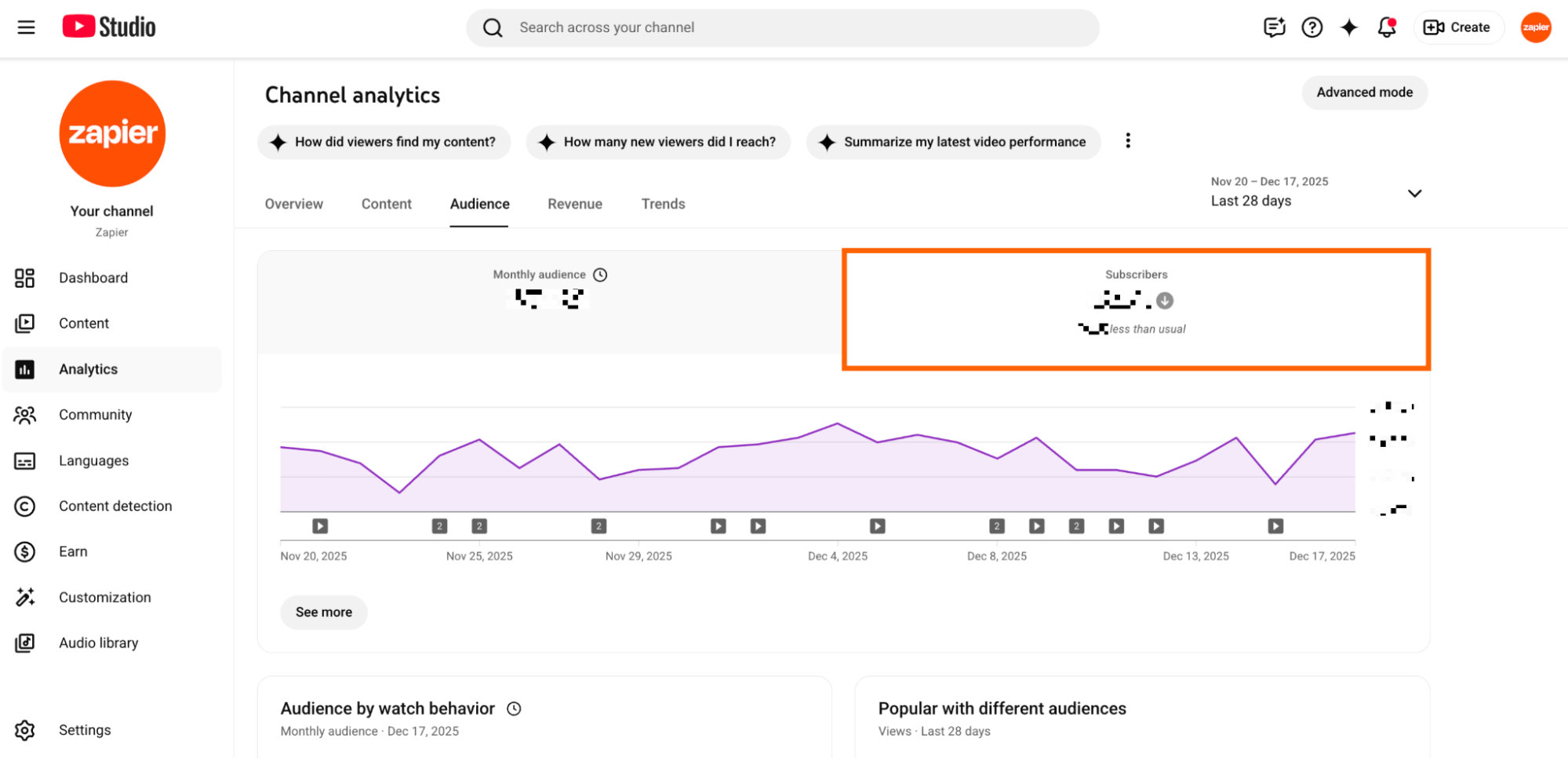
Task: Open the navigation hamburger menu
Action: 26,27
